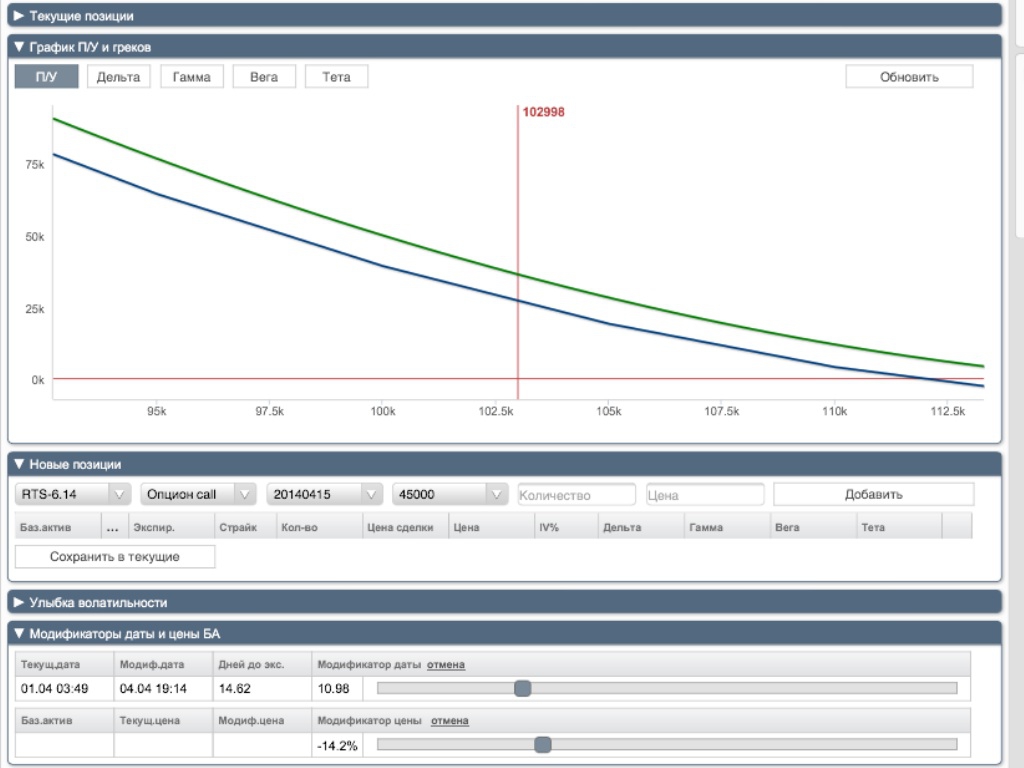Click the Добавить button

[x=873, y=494]
